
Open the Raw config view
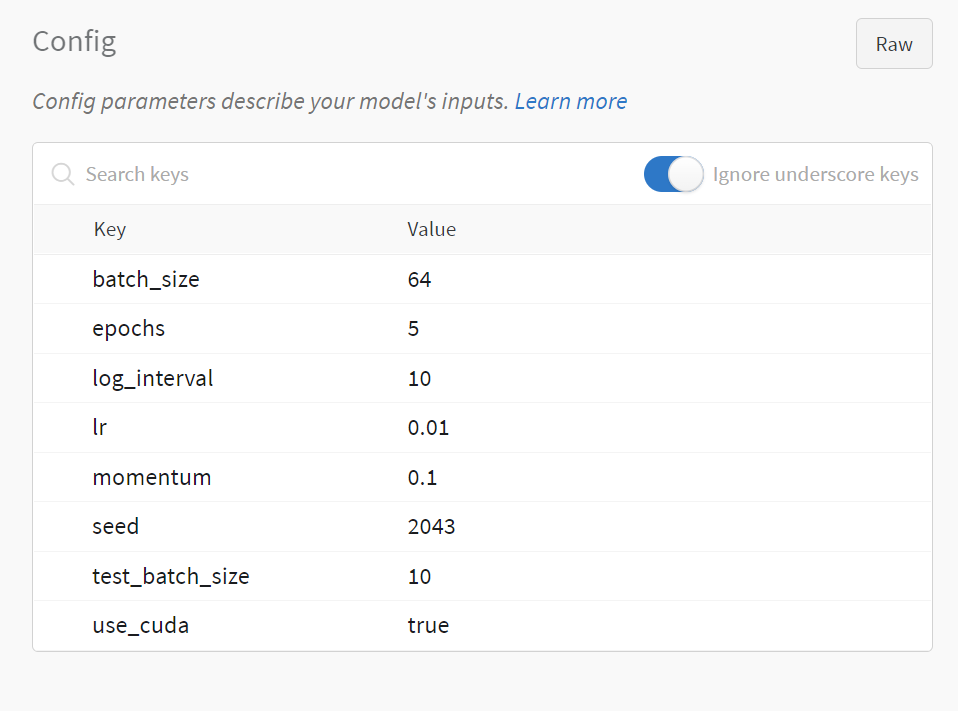point(893,44)
